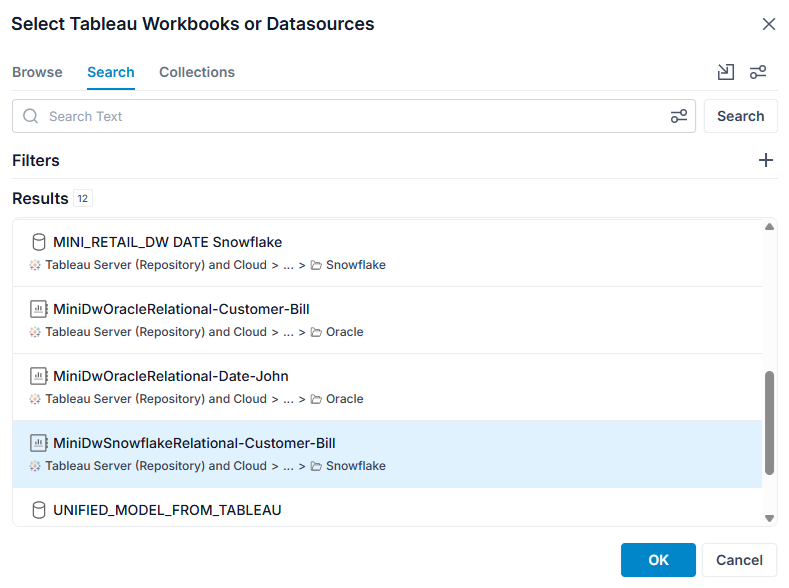
Task: Click datasource icon of MINI_RETAIL_DW DATE Snowflake
Action: click(39, 242)
